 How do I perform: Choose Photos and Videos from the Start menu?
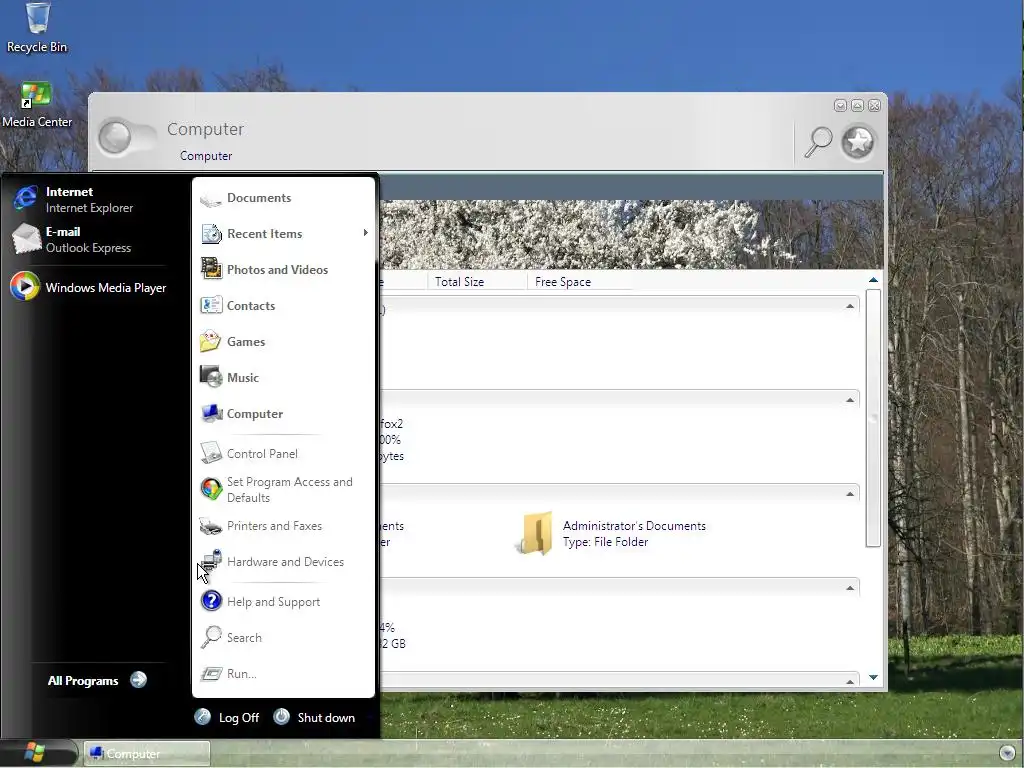(x=278, y=270)
